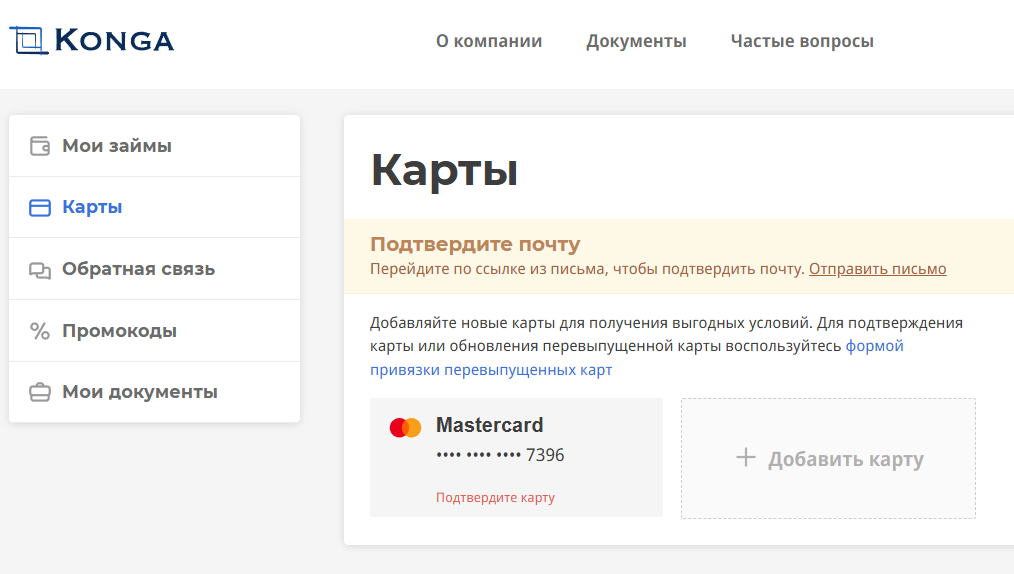Click the Добавить карту button
Image resolution: width=1014 pixels, height=574 pixels.
(828, 458)
